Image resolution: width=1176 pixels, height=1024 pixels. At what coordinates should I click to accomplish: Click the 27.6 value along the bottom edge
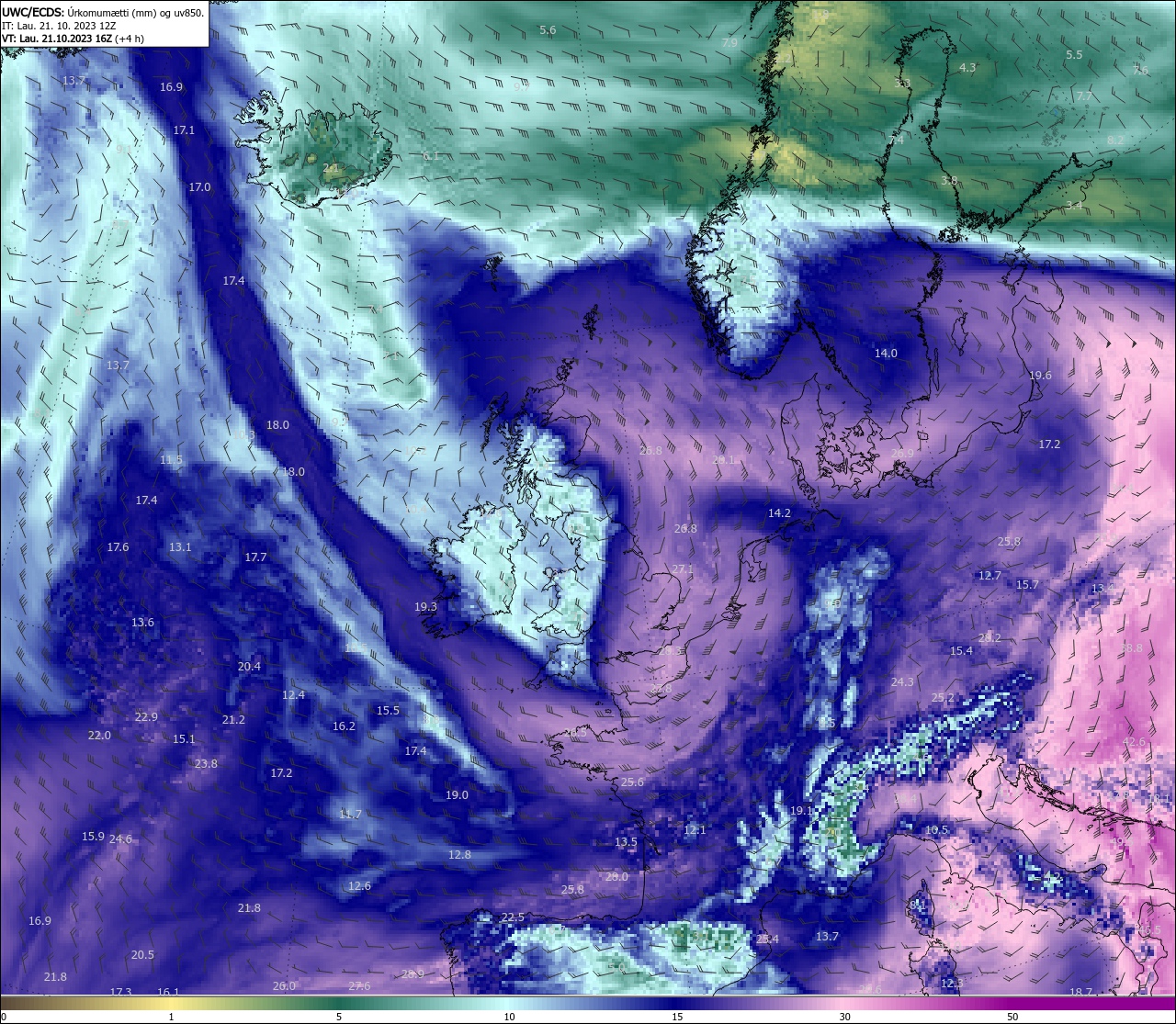[359, 985]
